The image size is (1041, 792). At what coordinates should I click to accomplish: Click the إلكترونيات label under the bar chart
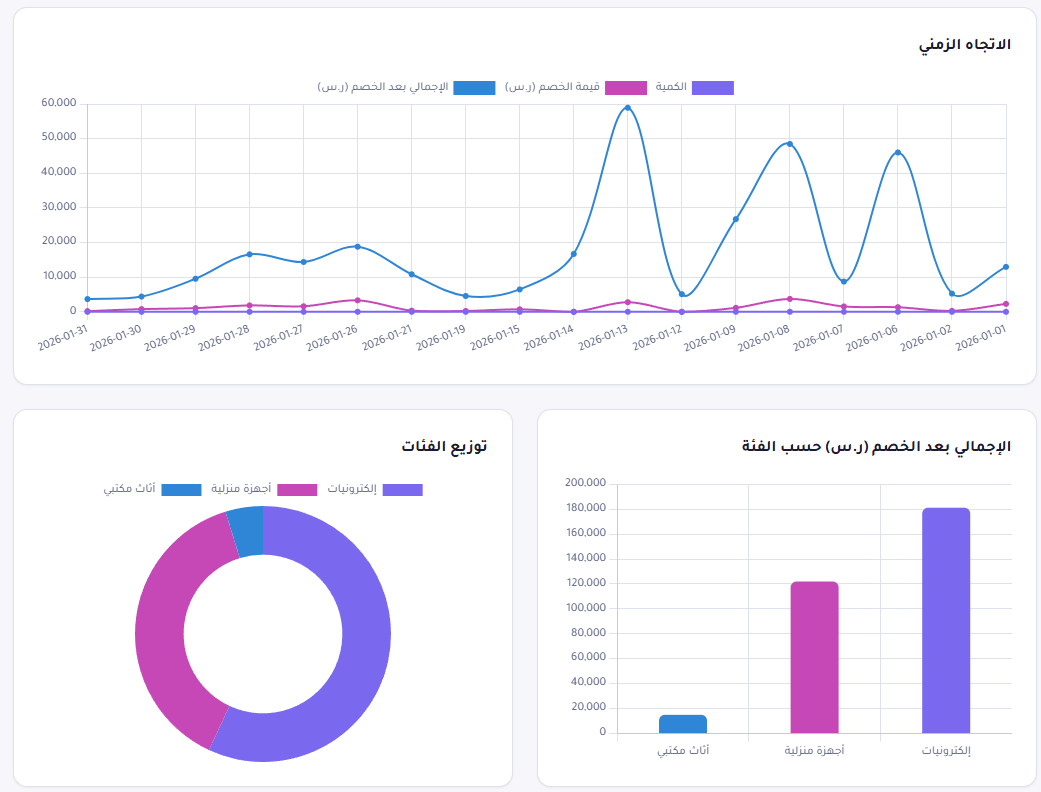tap(946, 751)
